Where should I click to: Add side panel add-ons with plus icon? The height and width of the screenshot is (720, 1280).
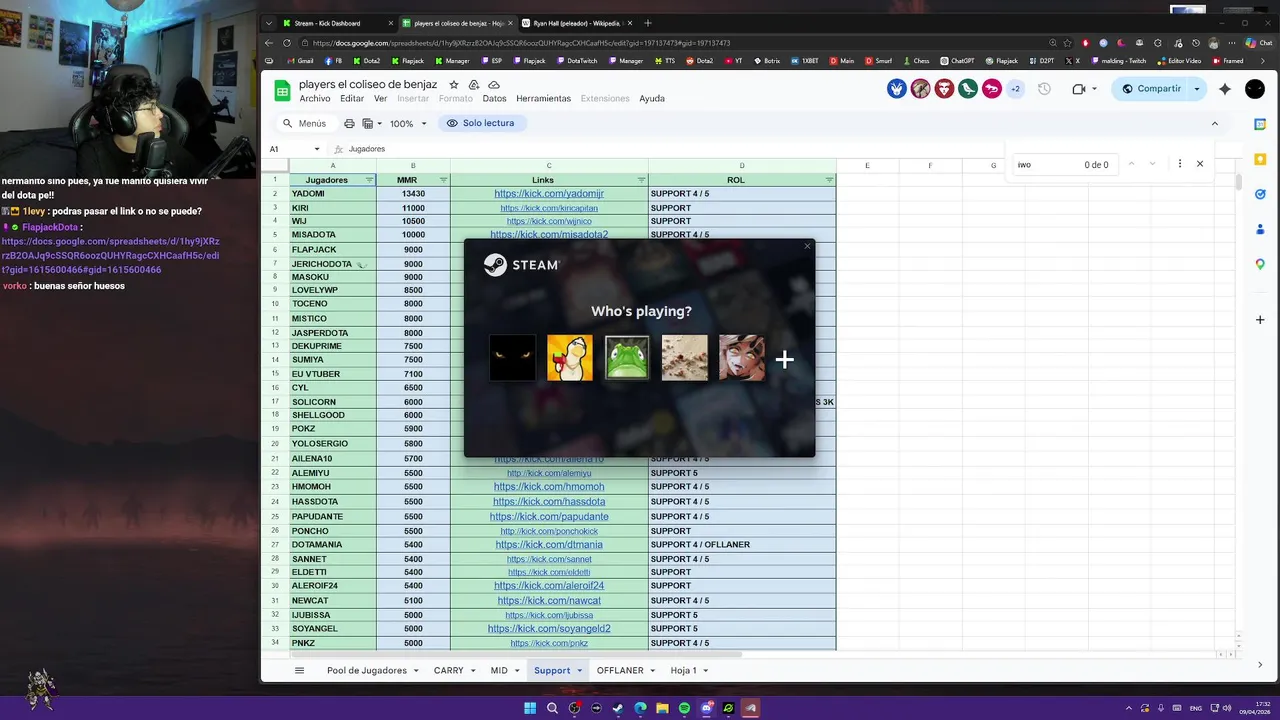(x=1260, y=320)
